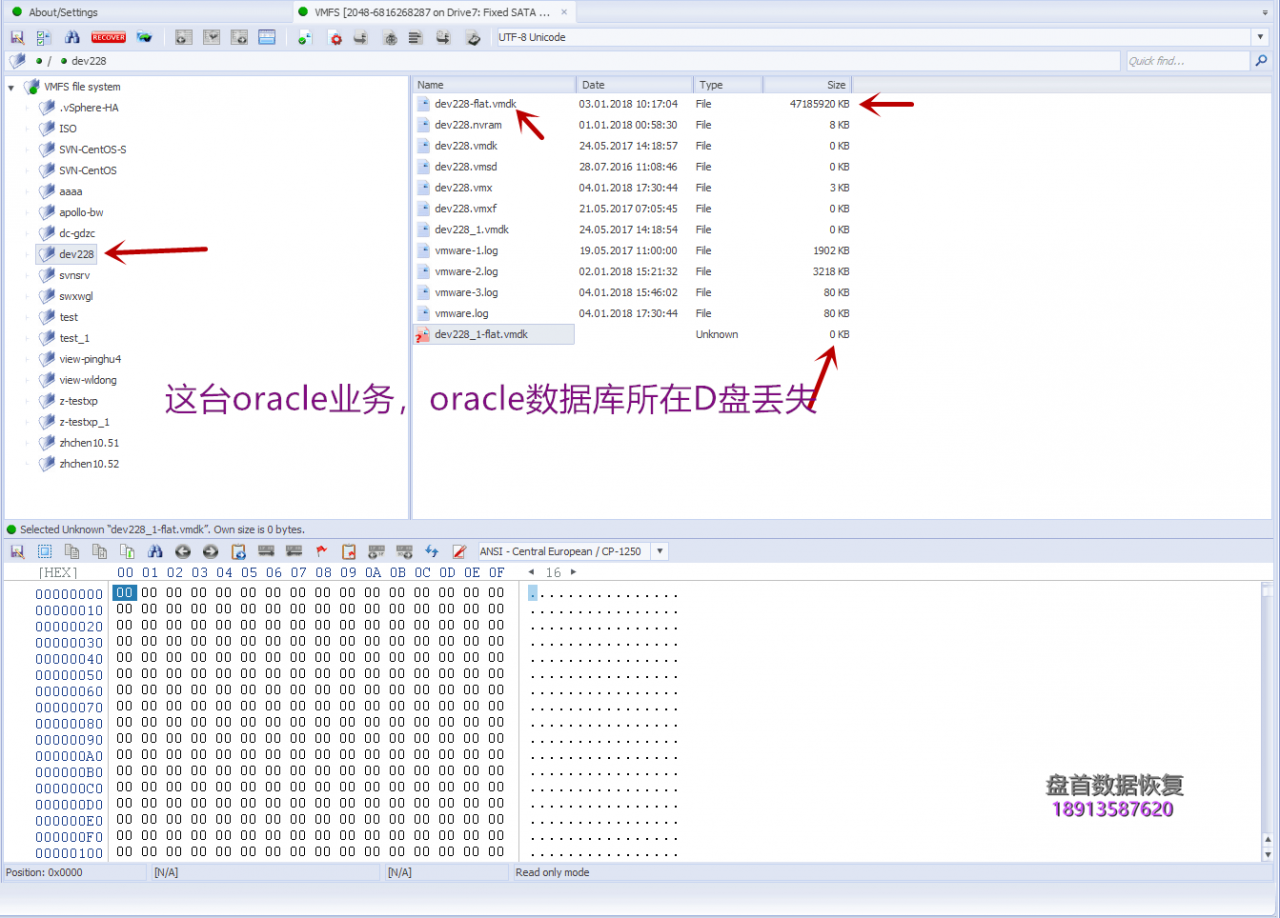1280x918 pixels.
Task: Click the magnifier icon beside Quick find
Action: pyautogui.click(x=1261, y=61)
